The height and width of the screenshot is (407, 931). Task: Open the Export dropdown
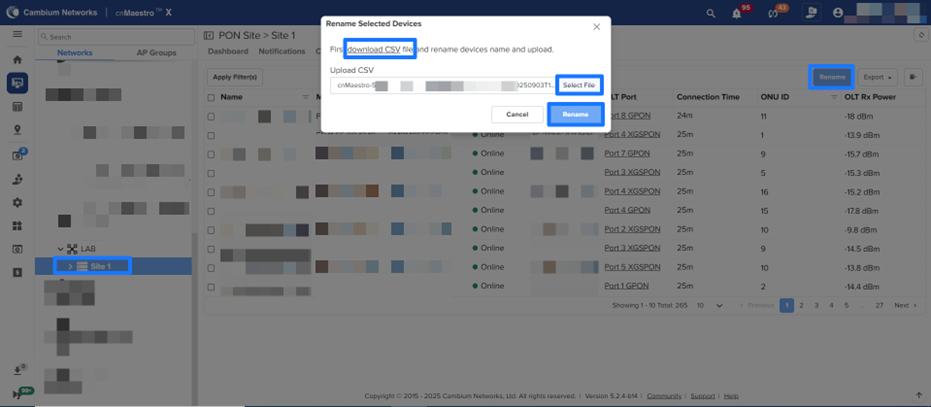(x=879, y=77)
